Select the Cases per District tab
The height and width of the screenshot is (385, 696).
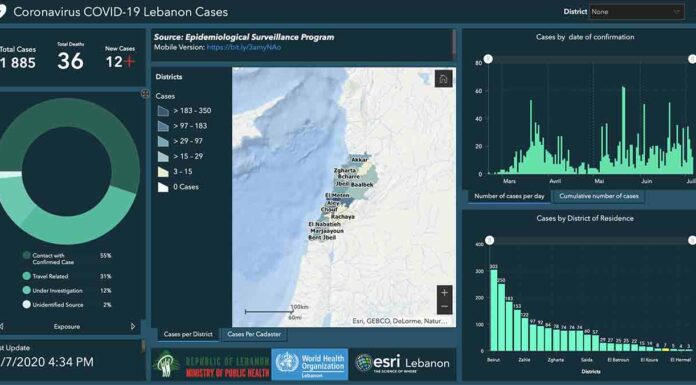188,334
